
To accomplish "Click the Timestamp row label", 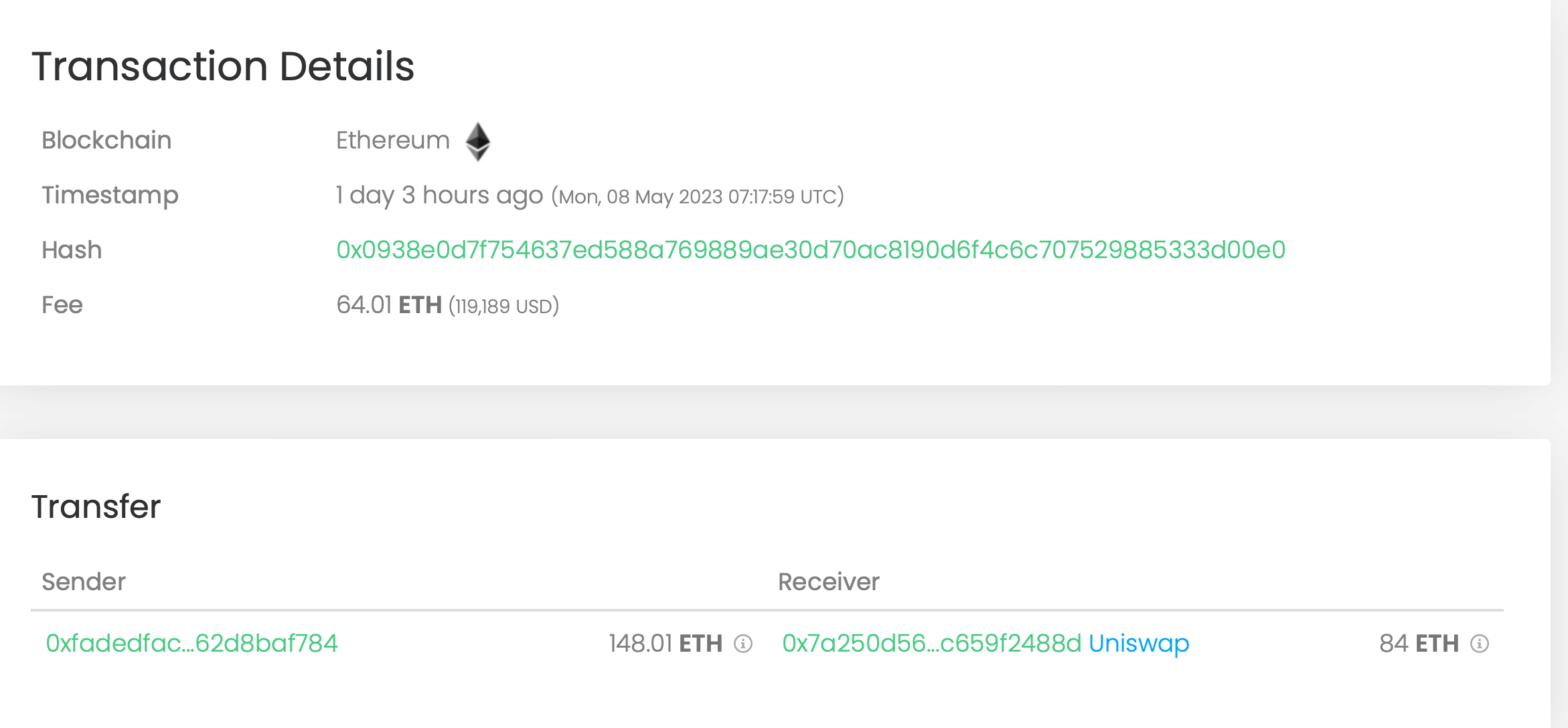I will click(x=110, y=195).
